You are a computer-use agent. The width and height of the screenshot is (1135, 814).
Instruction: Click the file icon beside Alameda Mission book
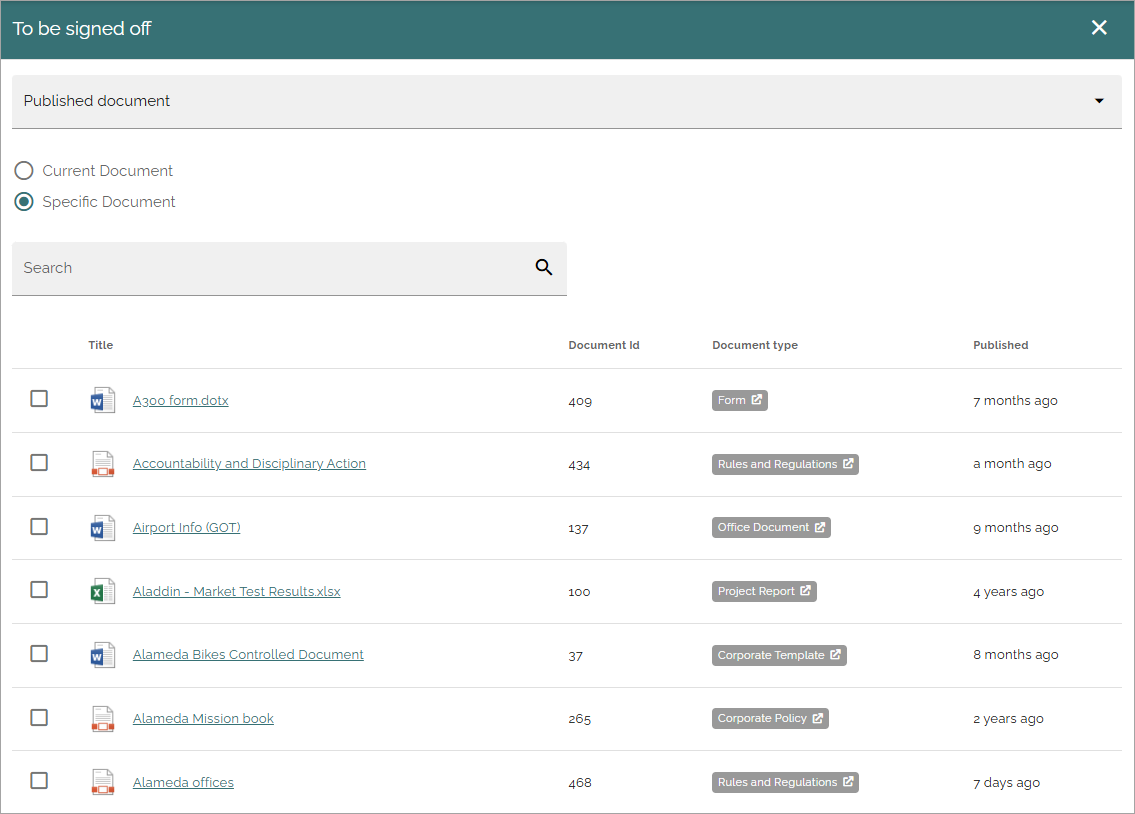(103, 718)
